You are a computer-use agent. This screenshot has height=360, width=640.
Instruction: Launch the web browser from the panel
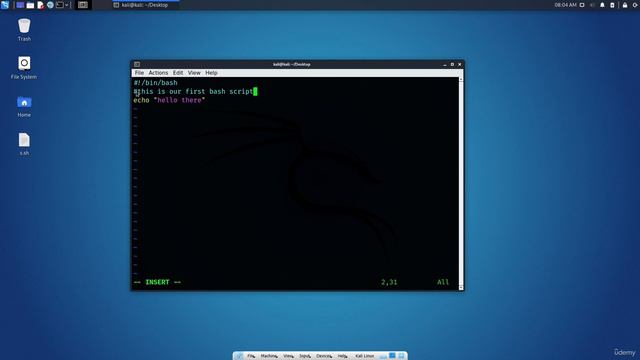50,5
